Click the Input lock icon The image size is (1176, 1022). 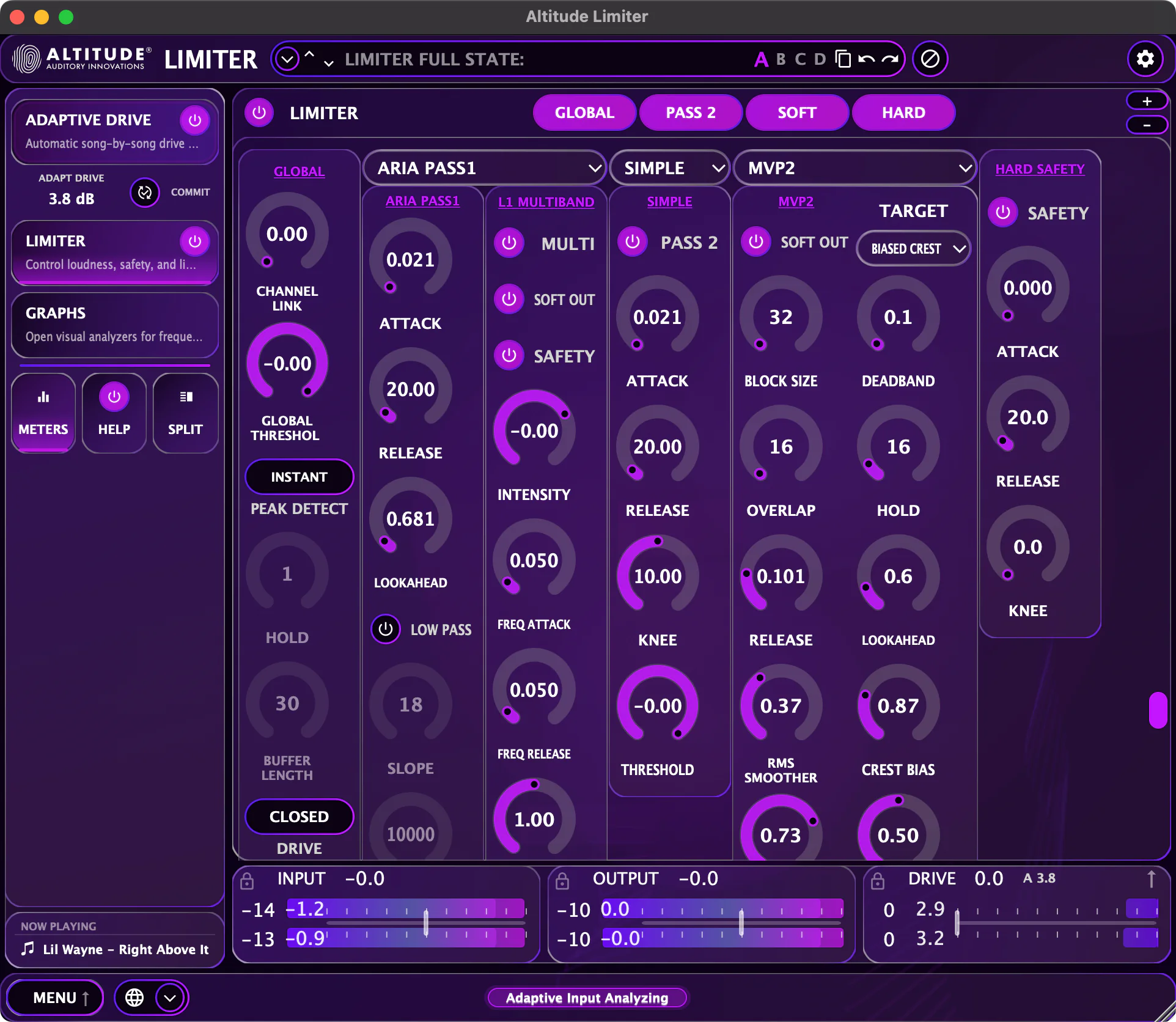247,881
